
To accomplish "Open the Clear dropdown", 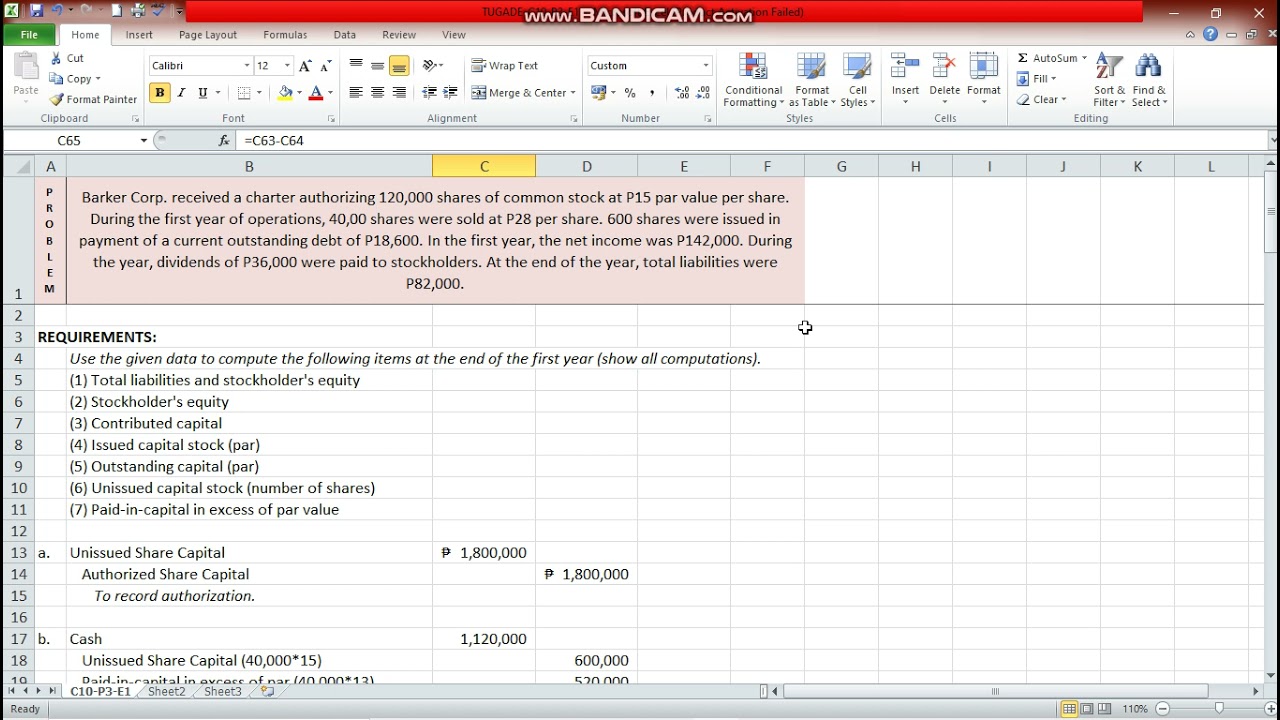I will coord(1042,99).
